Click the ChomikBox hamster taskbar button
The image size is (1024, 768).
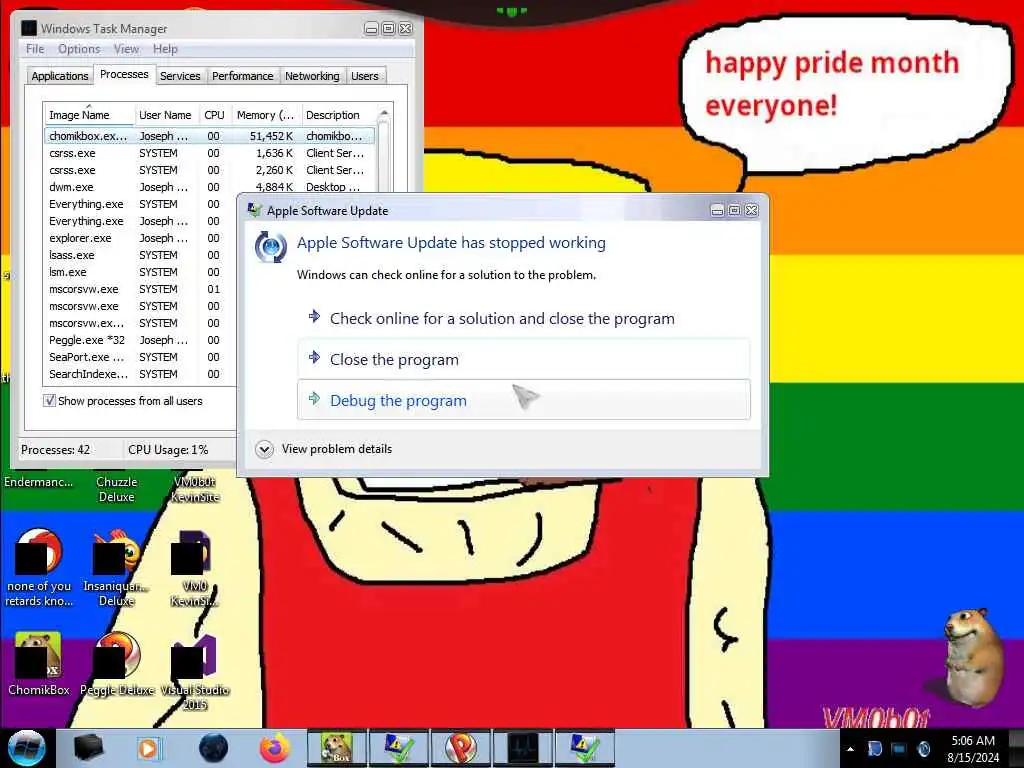[x=337, y=748]
